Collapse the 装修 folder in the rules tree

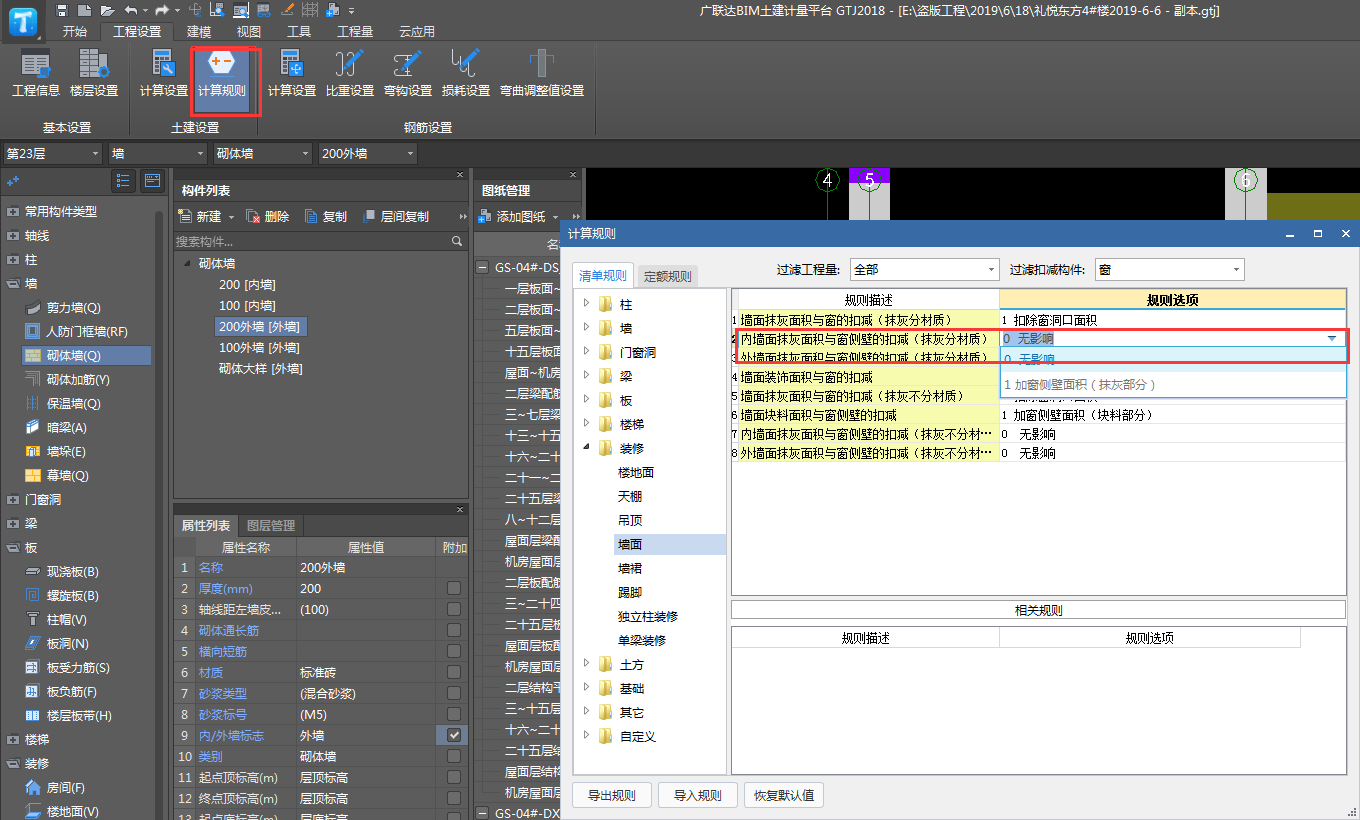[x=587, y=448]
